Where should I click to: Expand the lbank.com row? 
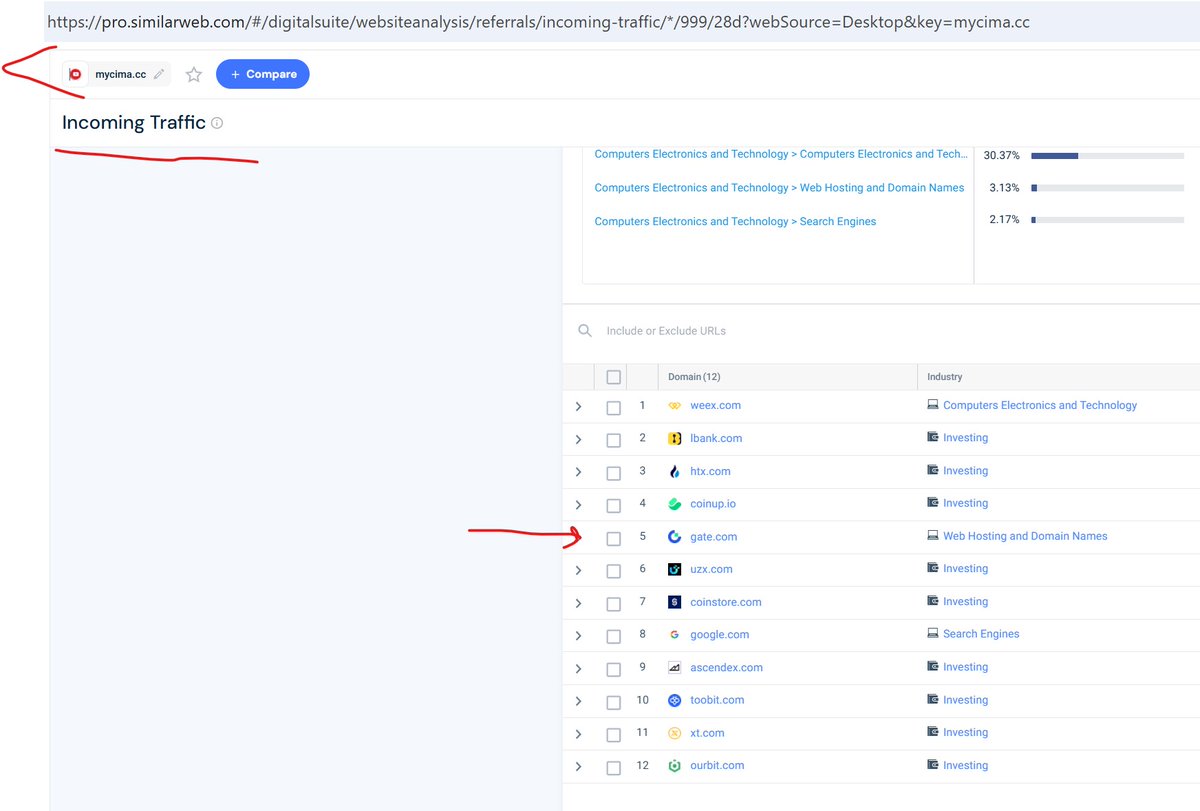click(x=578, y=440)
